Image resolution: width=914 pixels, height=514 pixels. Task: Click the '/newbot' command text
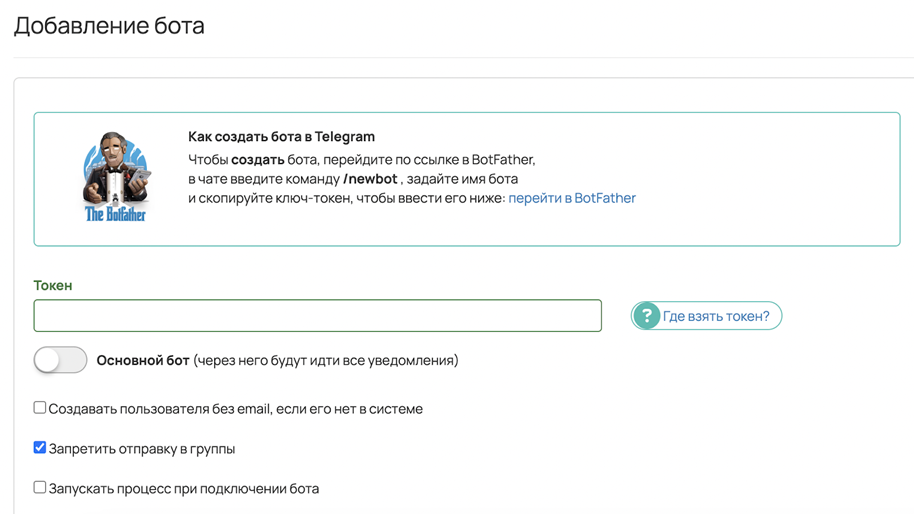370,179
